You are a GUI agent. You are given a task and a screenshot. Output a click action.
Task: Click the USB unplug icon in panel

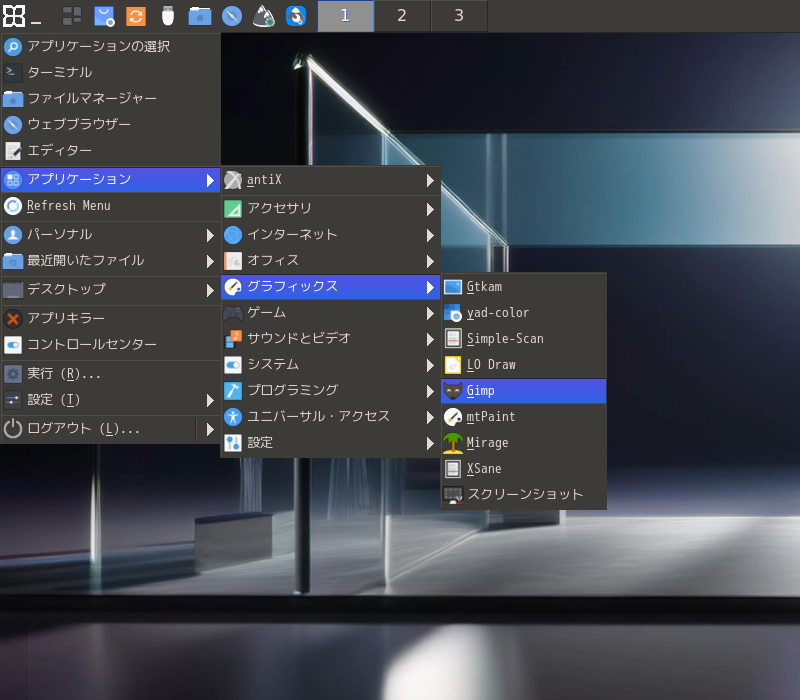[x=168, y=16]
